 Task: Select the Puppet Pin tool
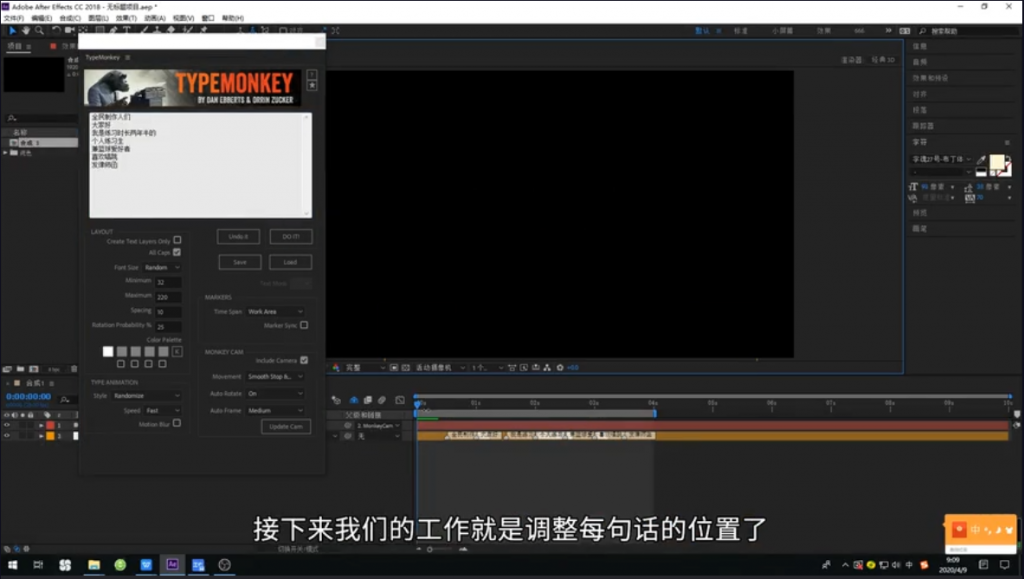[x=204, y=30]
